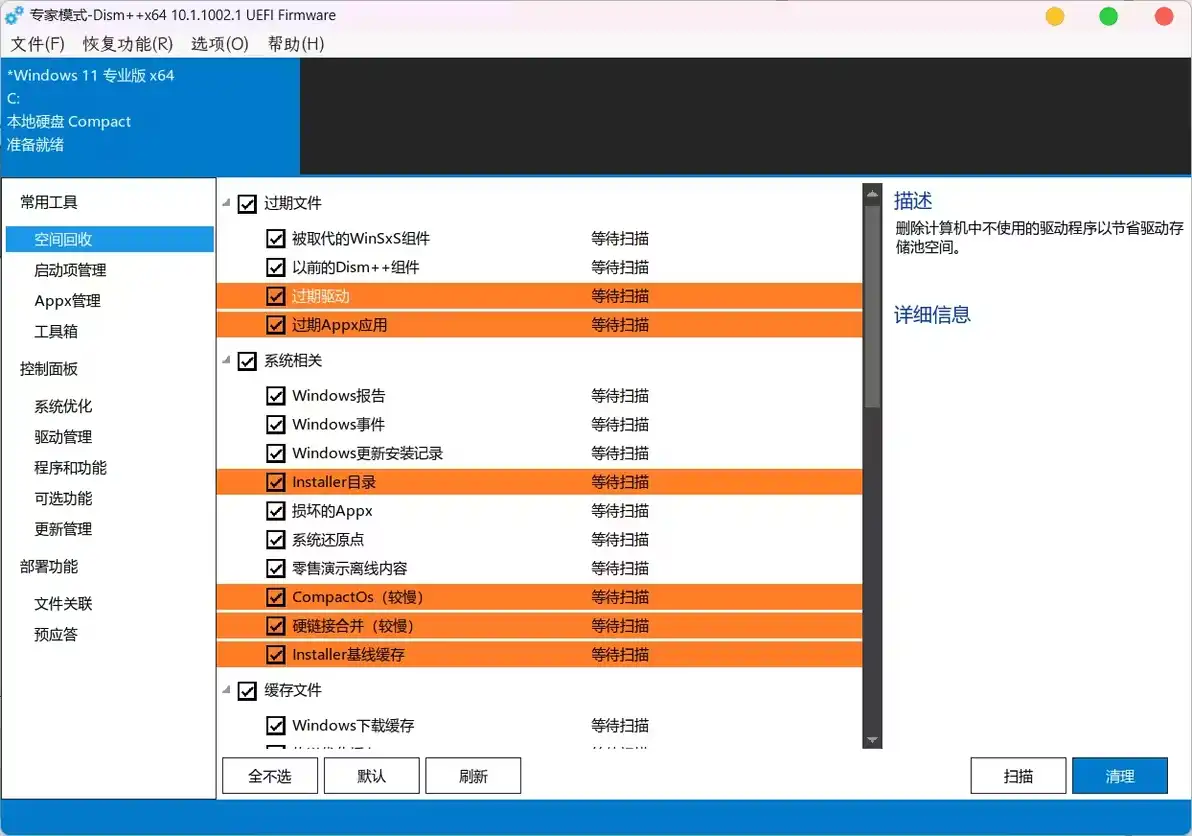The width and height of the screenshot is (1192, 836).
Task: Disable the CompactOs（较慢） checkbox
Action: 276,598
